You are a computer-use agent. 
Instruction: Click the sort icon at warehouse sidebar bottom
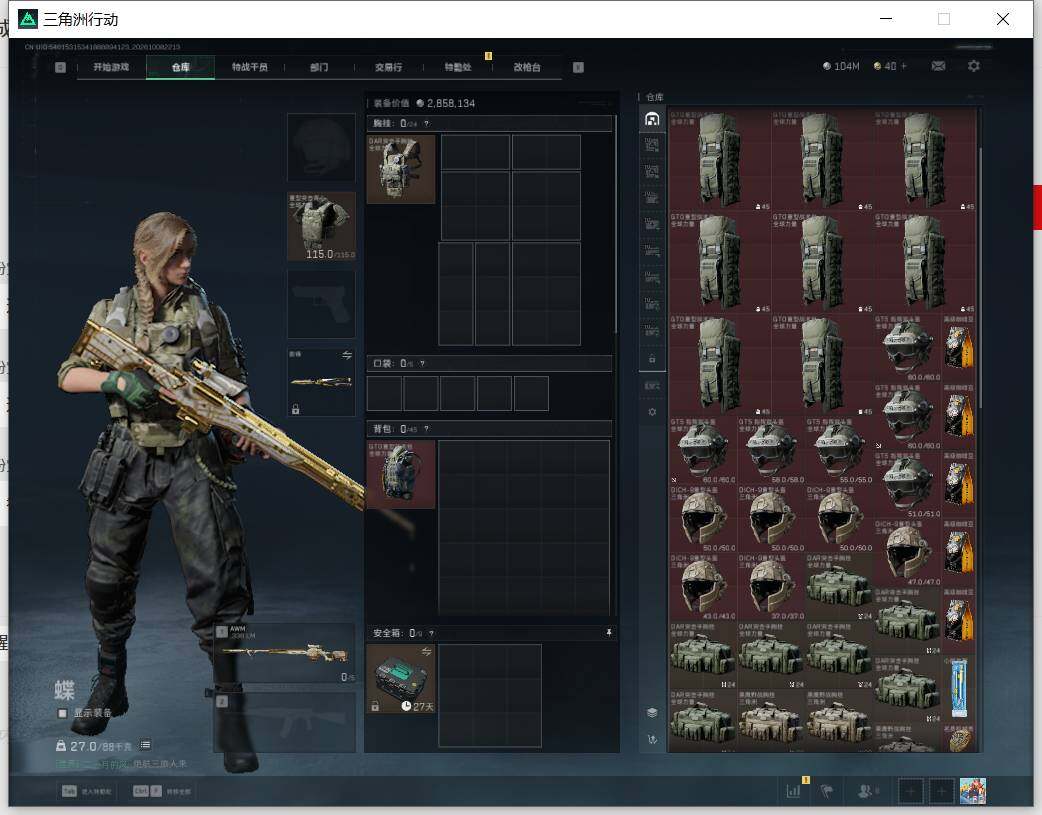coord(652,739)
